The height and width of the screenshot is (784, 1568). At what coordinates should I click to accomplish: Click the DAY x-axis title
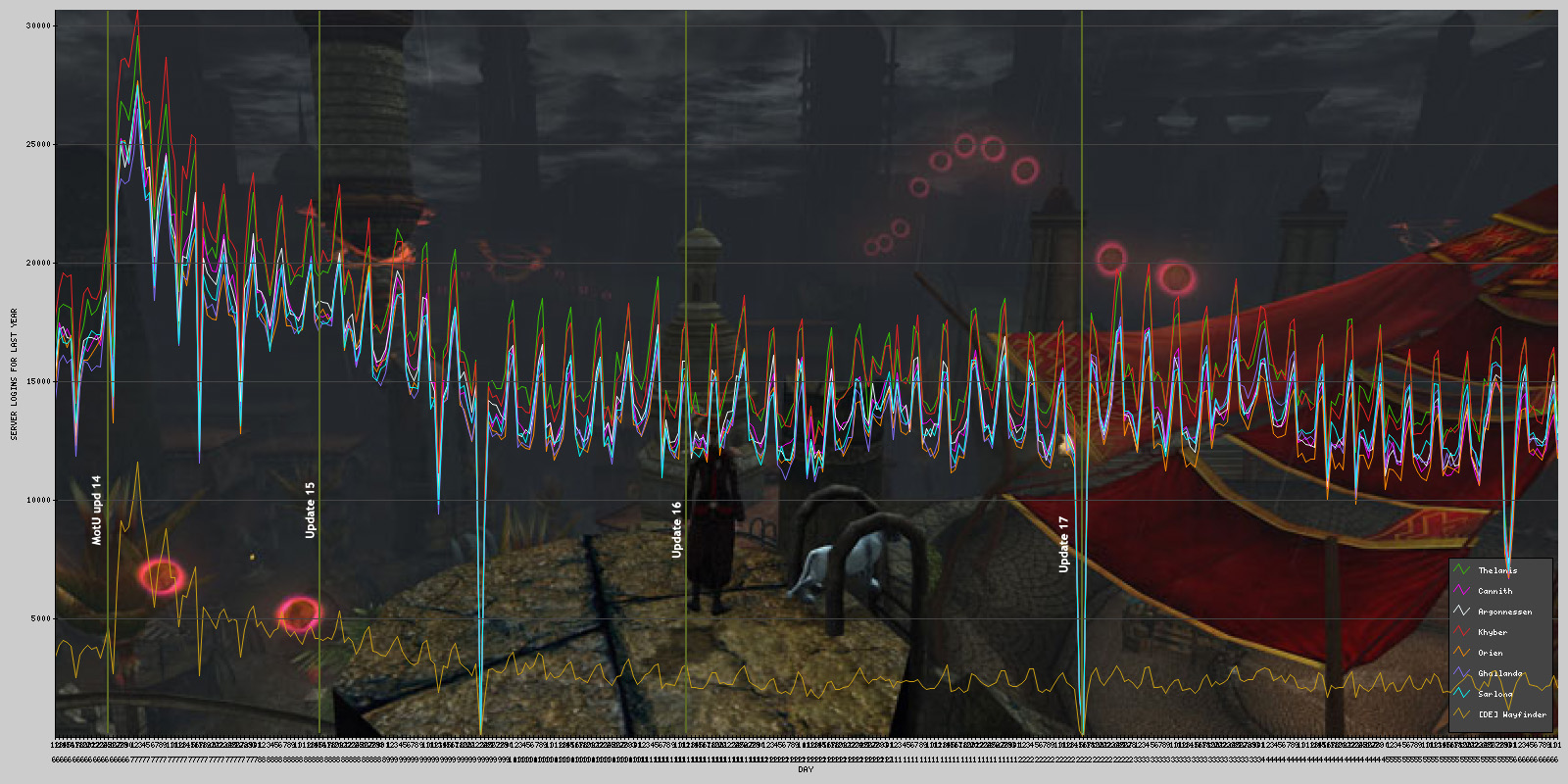[806, 770]
